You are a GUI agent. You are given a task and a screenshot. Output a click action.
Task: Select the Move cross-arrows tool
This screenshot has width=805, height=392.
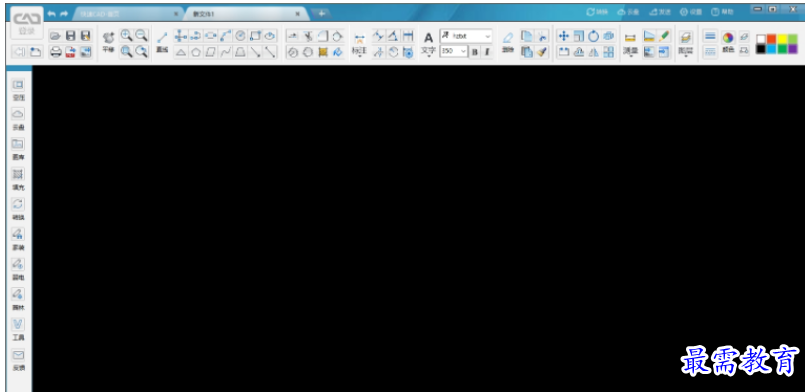pyautogui.click(x=564, y=36)
